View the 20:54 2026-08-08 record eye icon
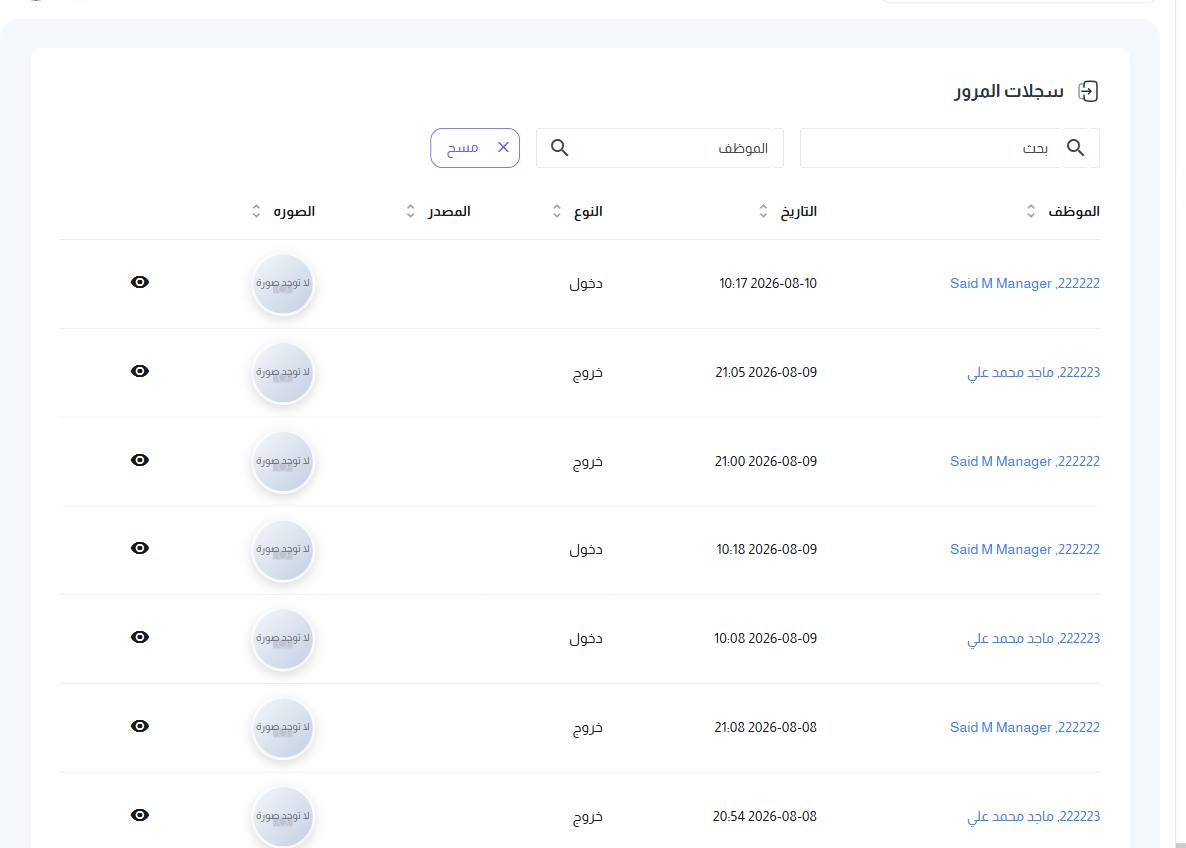 140,815
